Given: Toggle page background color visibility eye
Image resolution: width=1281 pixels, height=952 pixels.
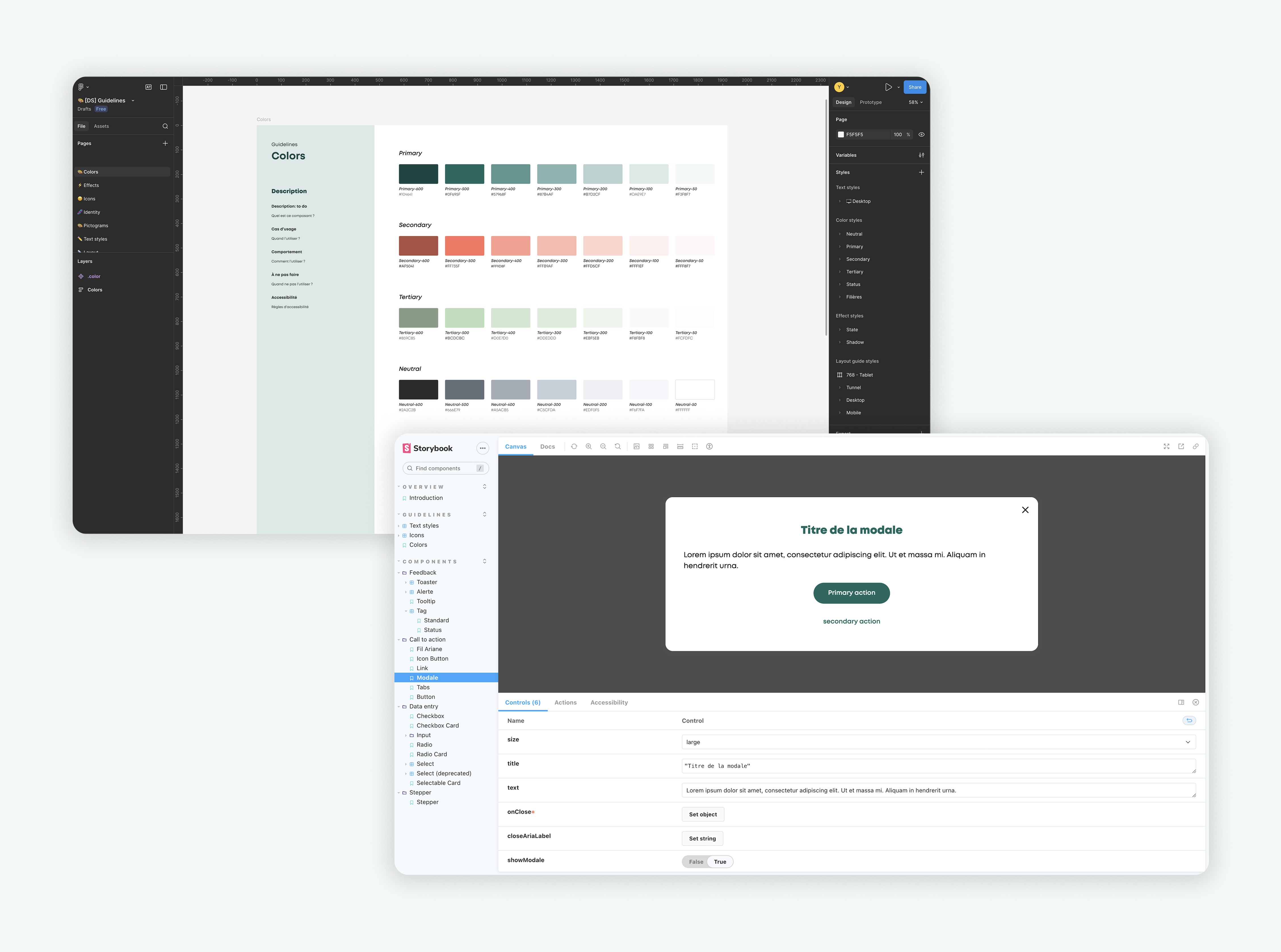Looking at the screenshot, I should 921,135.
